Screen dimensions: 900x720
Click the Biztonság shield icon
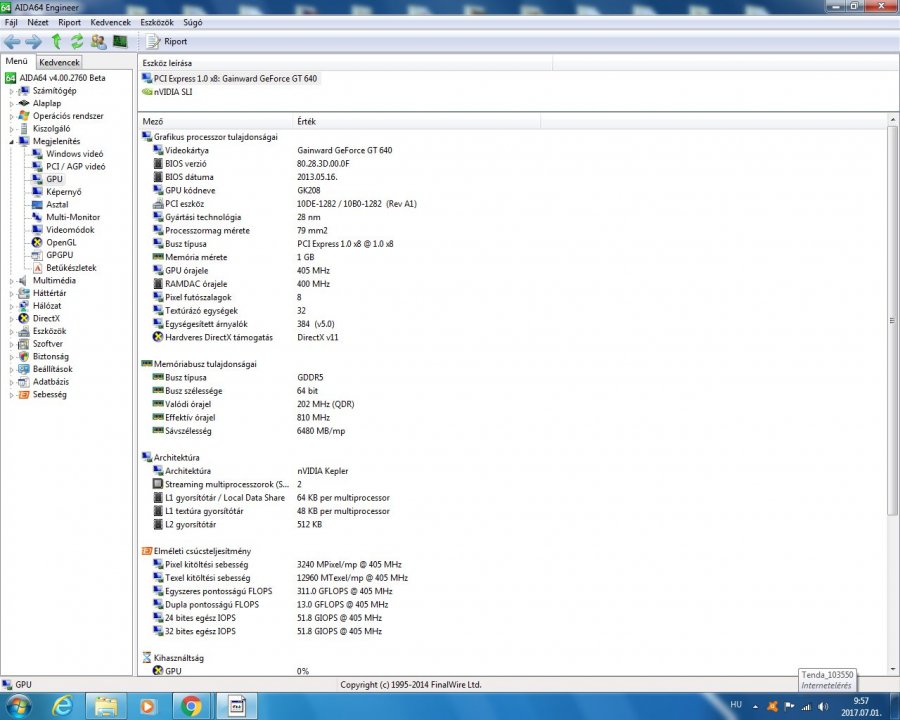(24, 357)
